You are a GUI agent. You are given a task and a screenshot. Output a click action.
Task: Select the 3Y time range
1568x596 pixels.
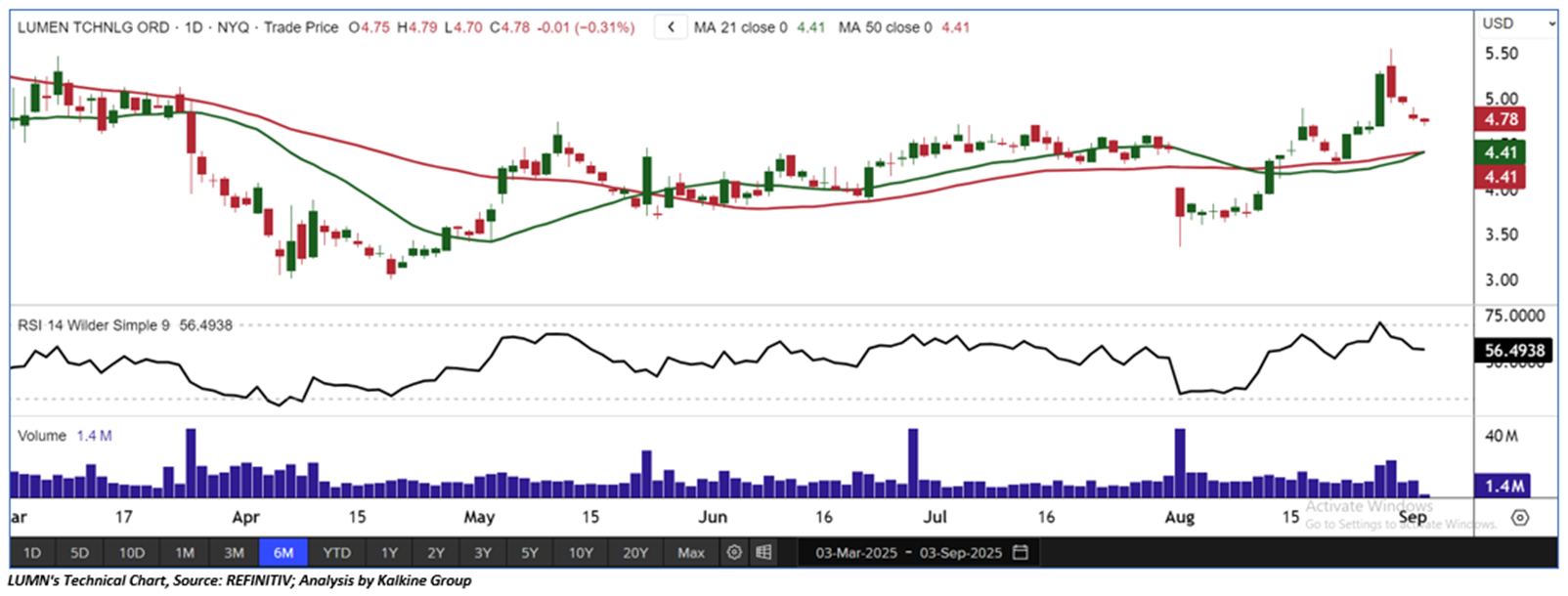point(483,553)
